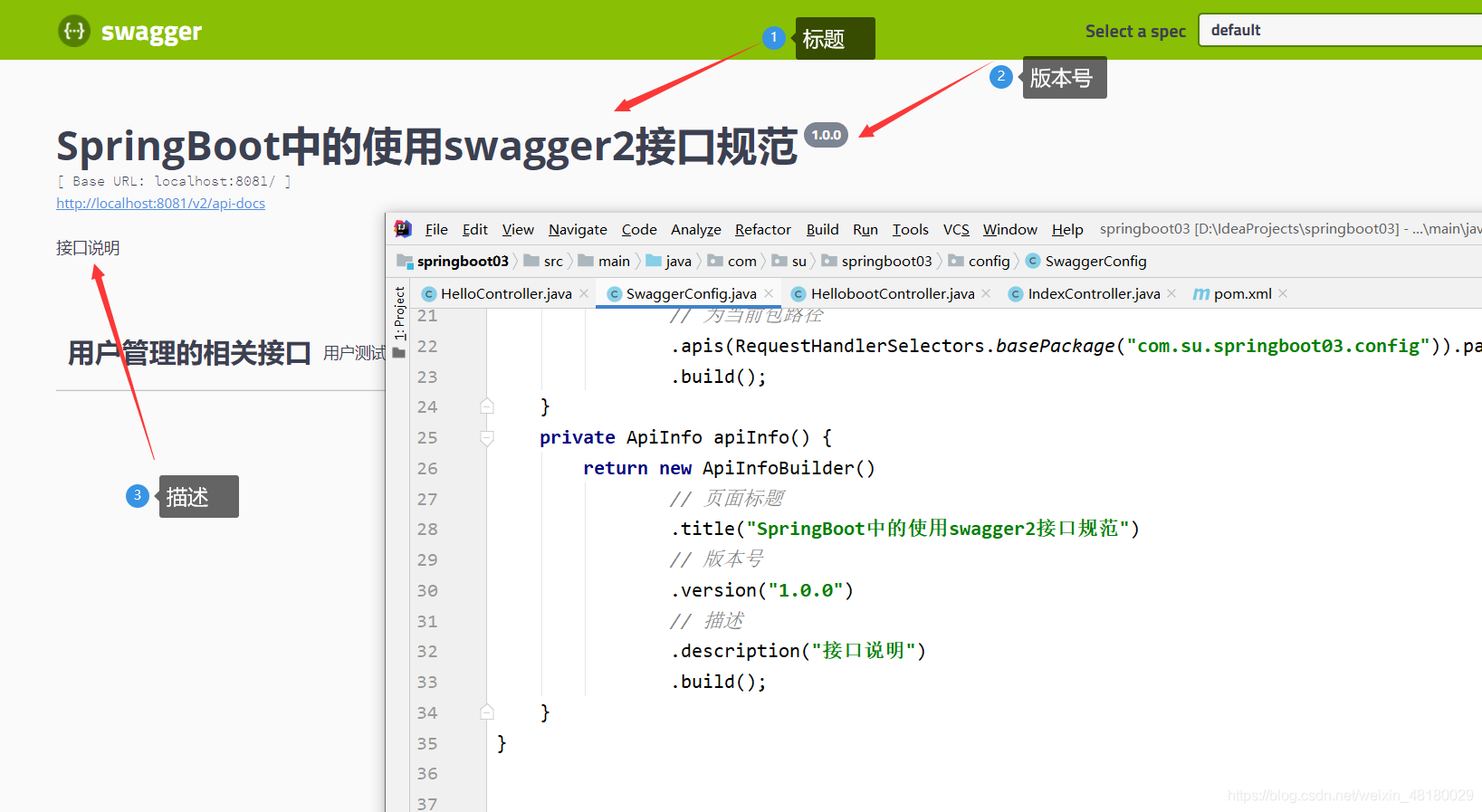
Task: Fold method ending at line 34
Action: (487, 712)
